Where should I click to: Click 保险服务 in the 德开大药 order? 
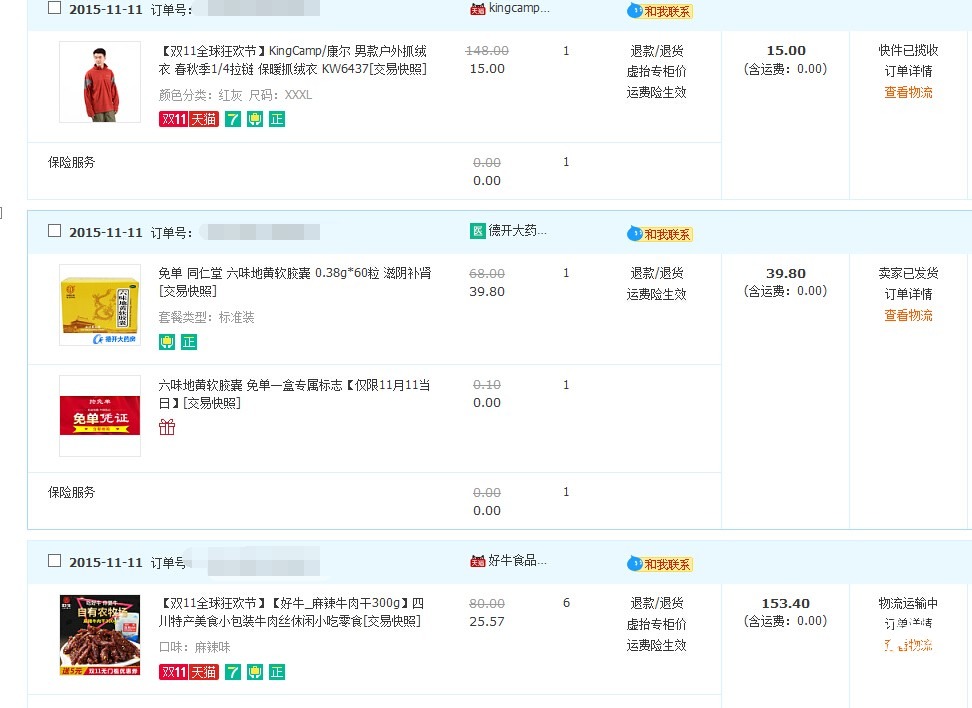coord(71,492)
